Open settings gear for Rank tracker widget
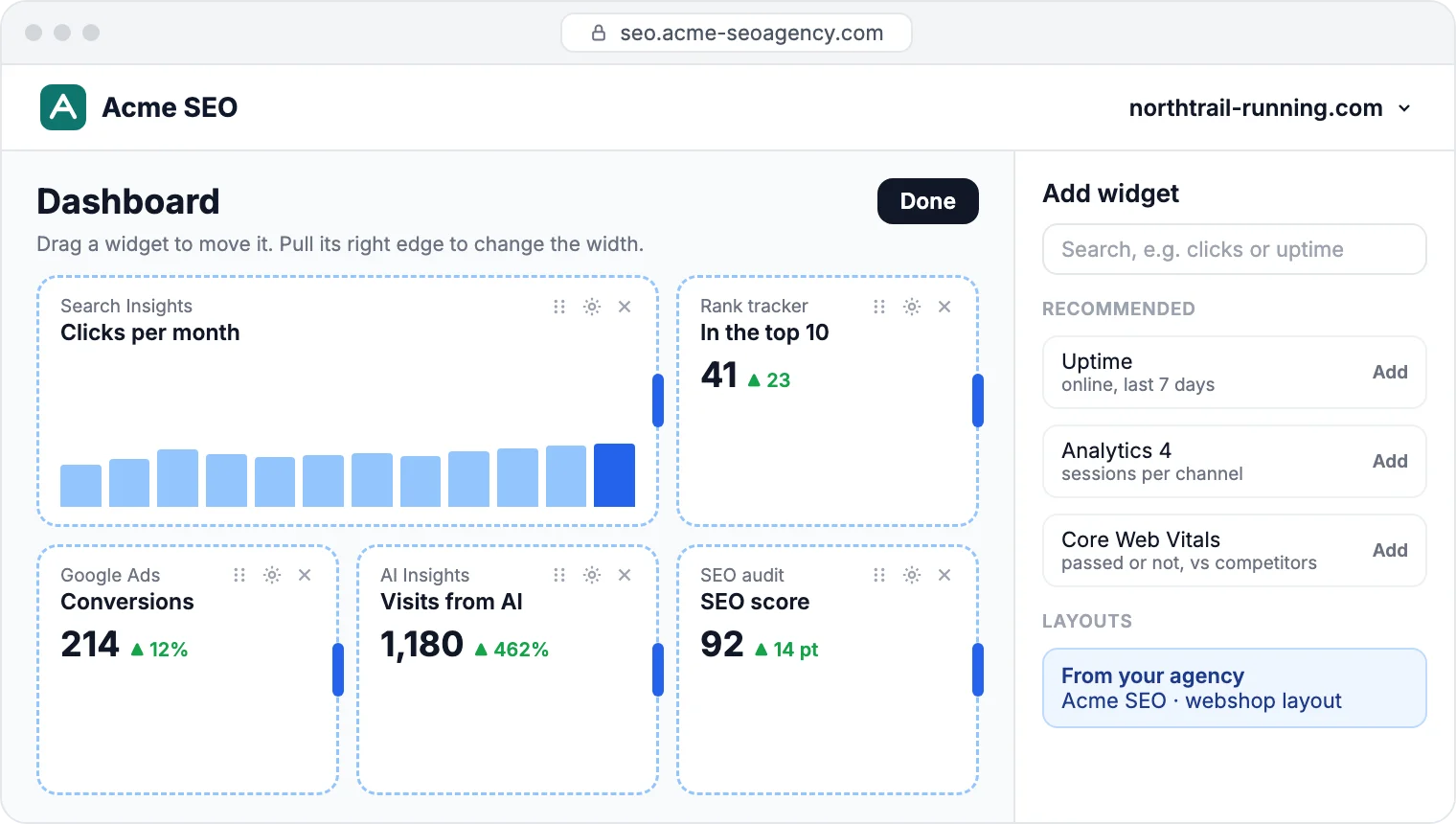 pos(912,307)
